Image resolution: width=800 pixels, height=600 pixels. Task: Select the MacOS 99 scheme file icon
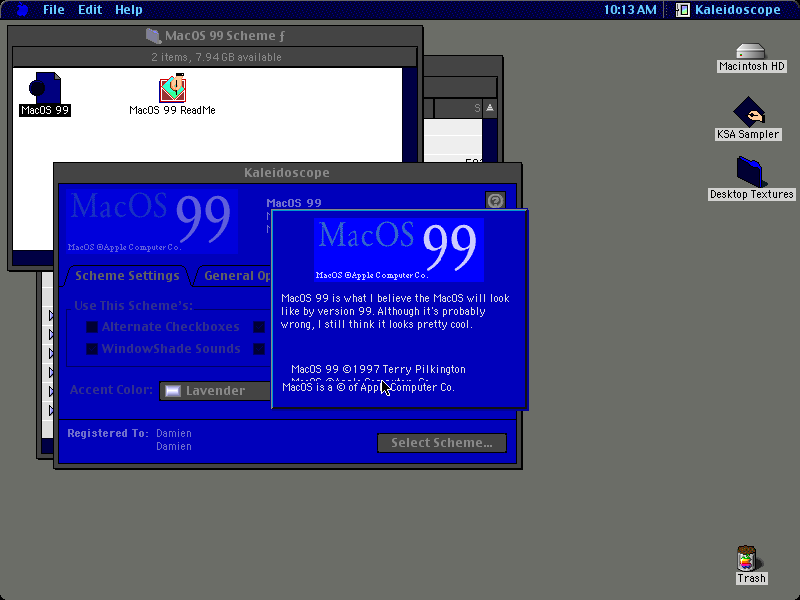click(x=45, y=88)
